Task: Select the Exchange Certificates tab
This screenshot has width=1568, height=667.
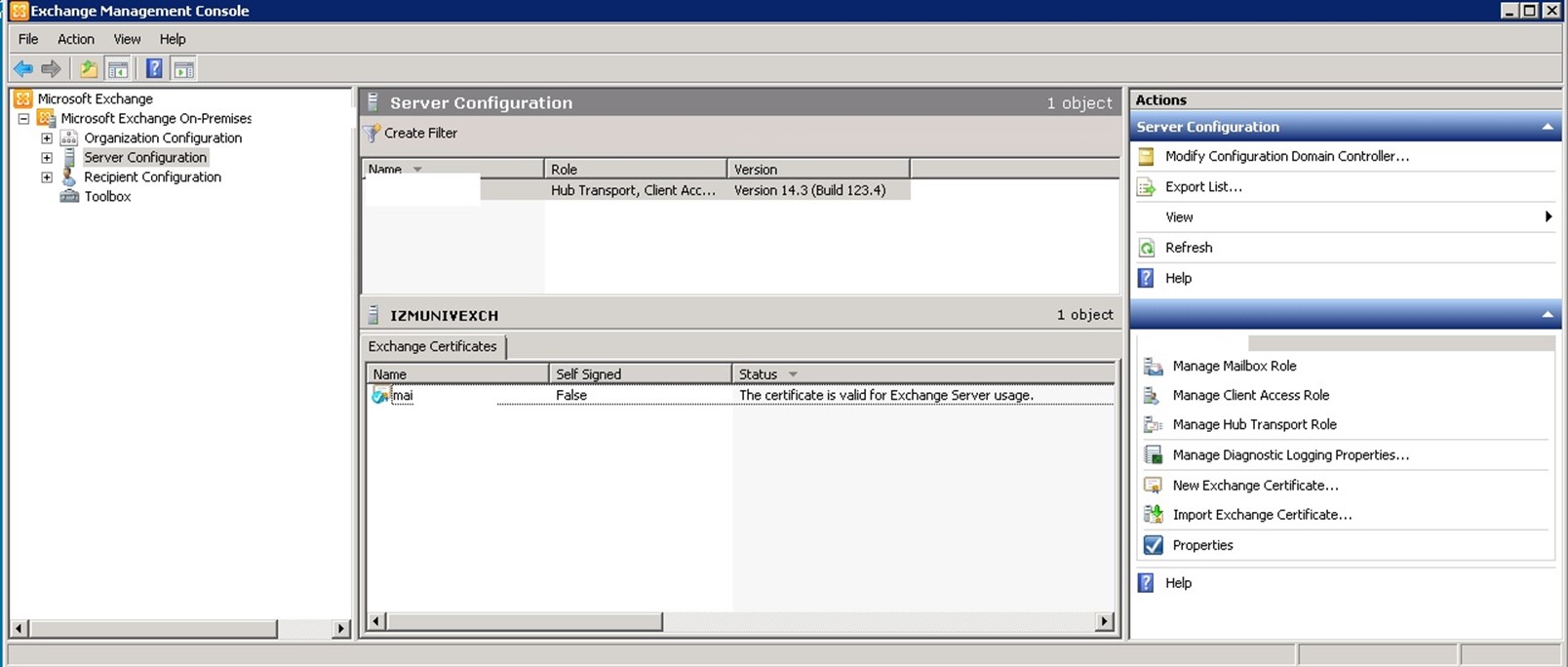Action: point(433,346)
